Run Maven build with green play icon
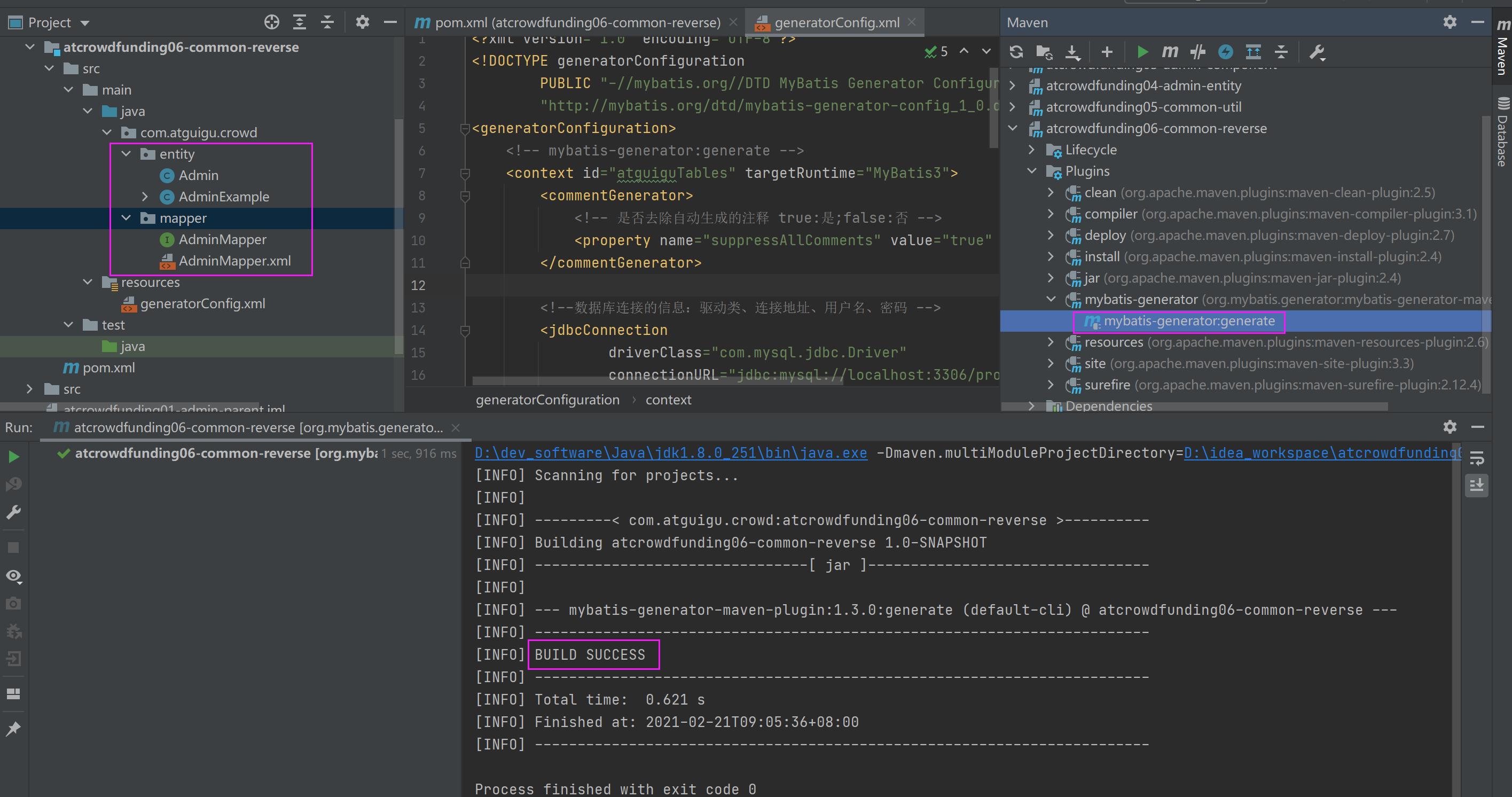This screenshot has width=1512, height=797. click(x=1142, y=52)
